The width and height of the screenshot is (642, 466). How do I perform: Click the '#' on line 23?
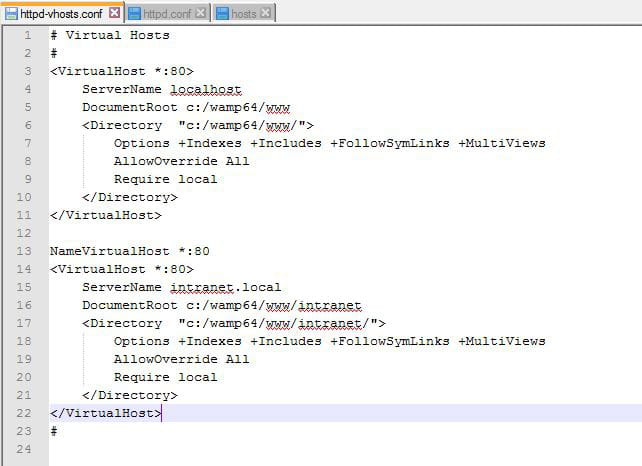54,431
